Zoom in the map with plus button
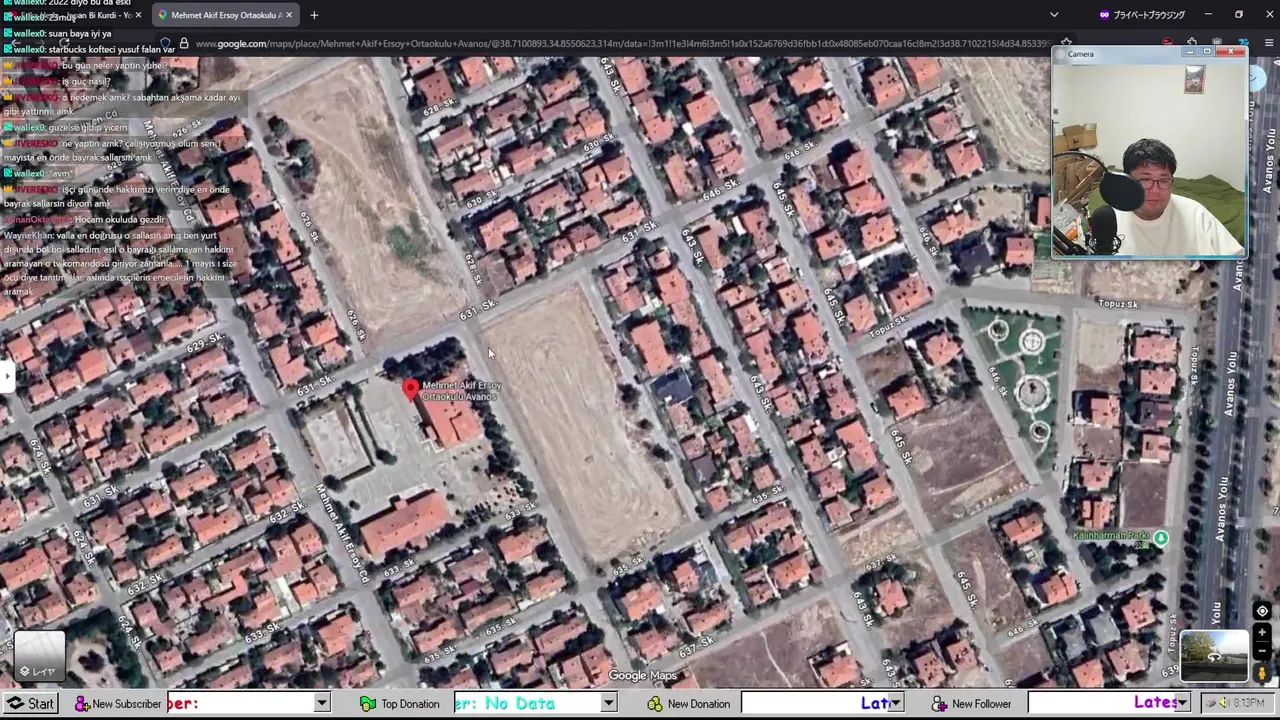This screenshot has height=720, width=1280. (x=1262, y=632)
